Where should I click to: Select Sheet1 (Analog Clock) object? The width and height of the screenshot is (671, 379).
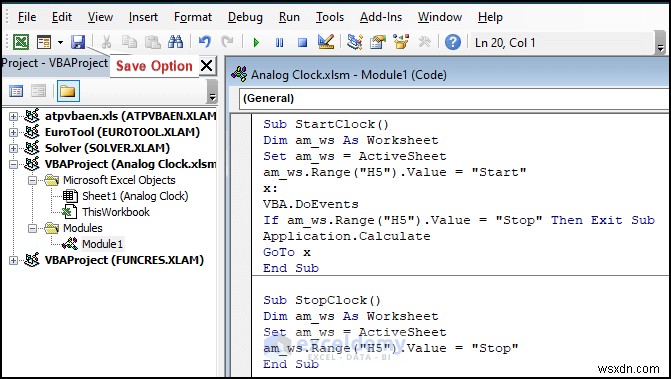point(135,196)
